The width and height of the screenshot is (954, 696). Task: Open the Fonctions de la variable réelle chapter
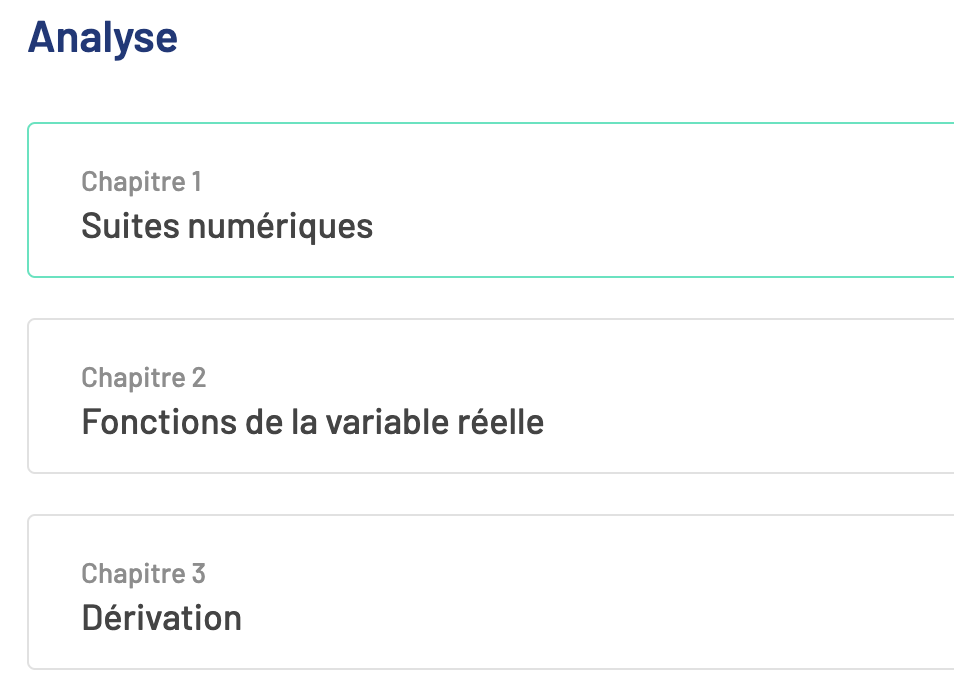[x=312, y=421]
